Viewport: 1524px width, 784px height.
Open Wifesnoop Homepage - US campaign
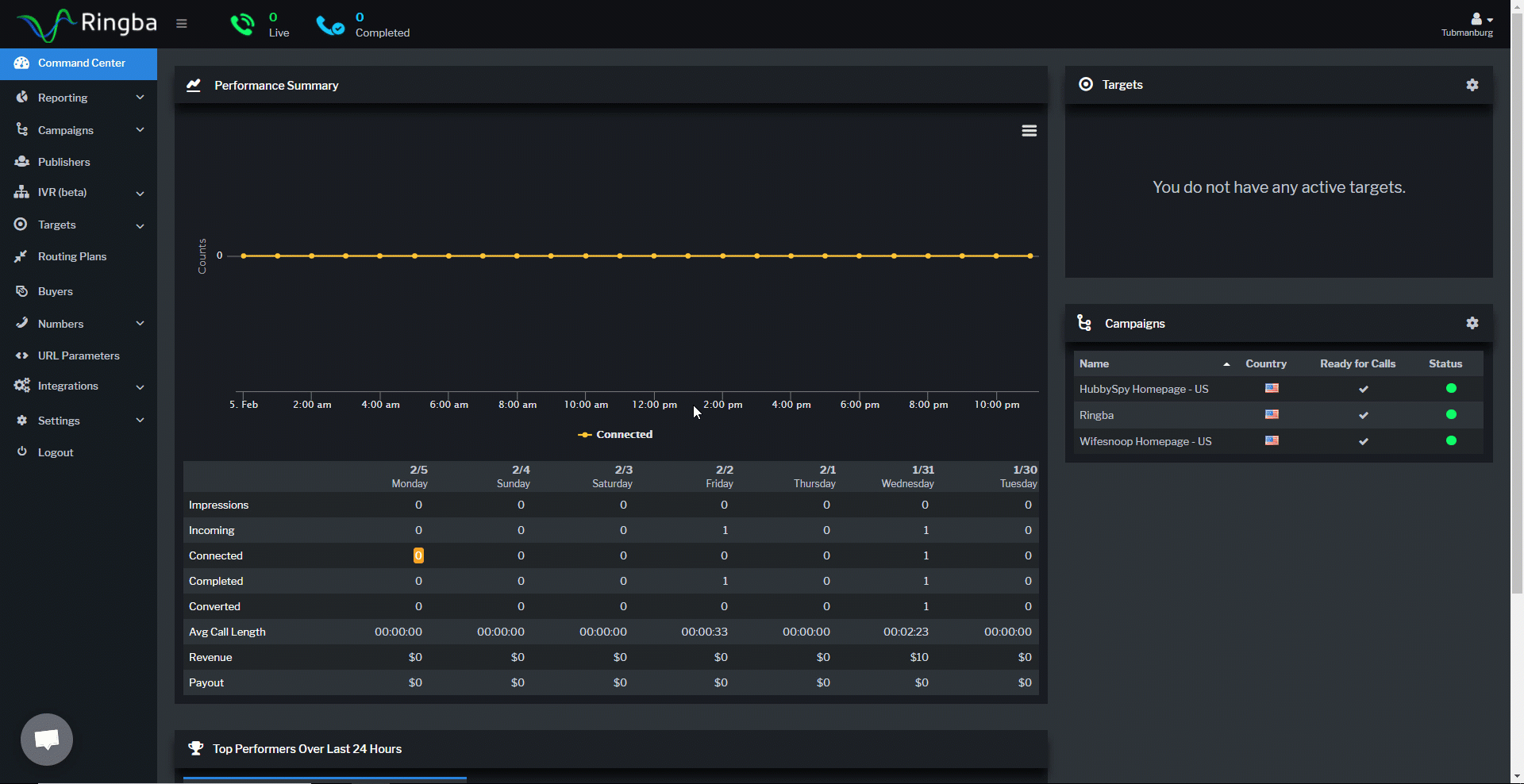coord(1145,441)
